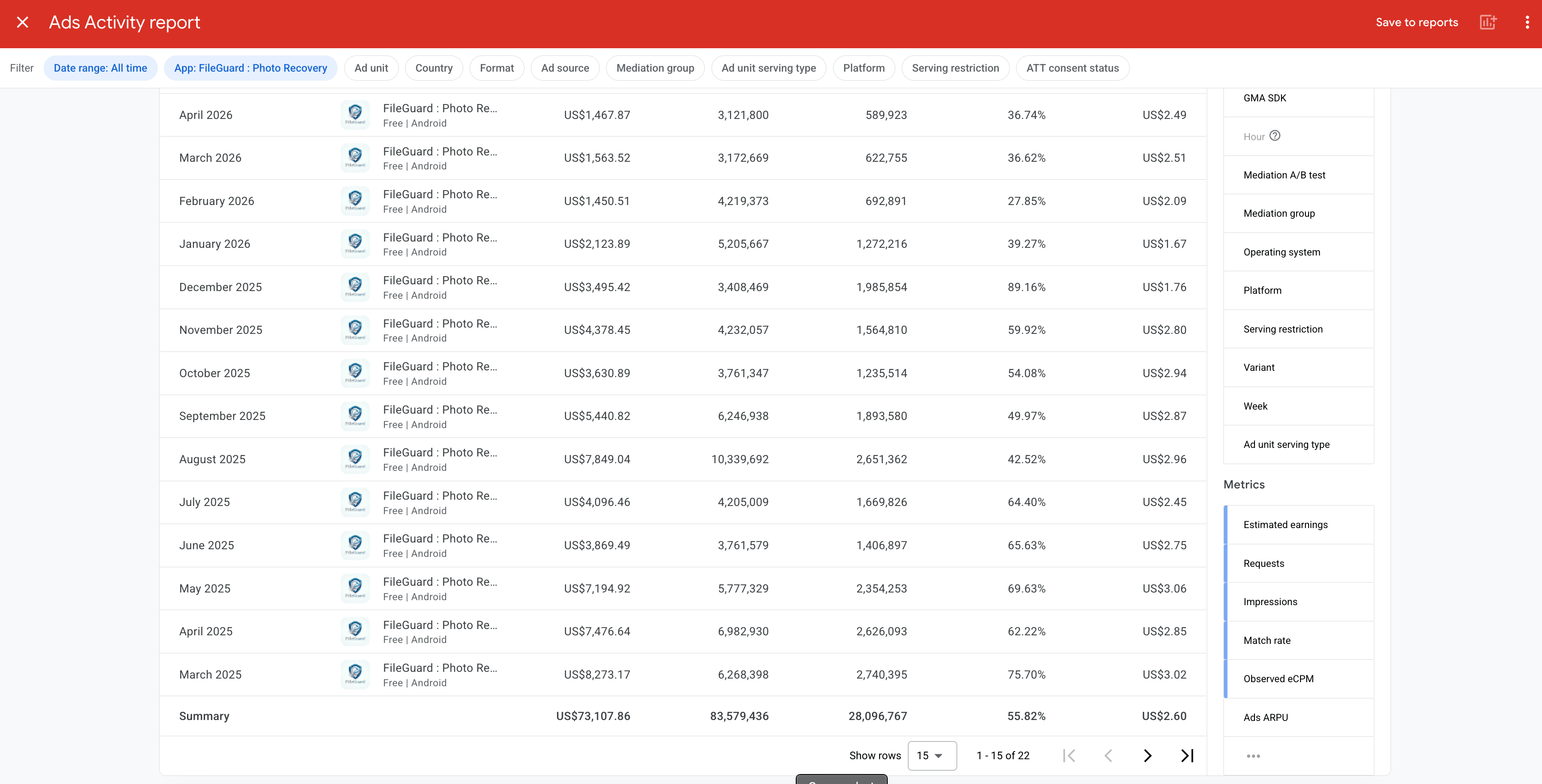This screenshot has width=1542, height=784.
Task: Click January 2026 row app name
Action: [x=440, y=237]
